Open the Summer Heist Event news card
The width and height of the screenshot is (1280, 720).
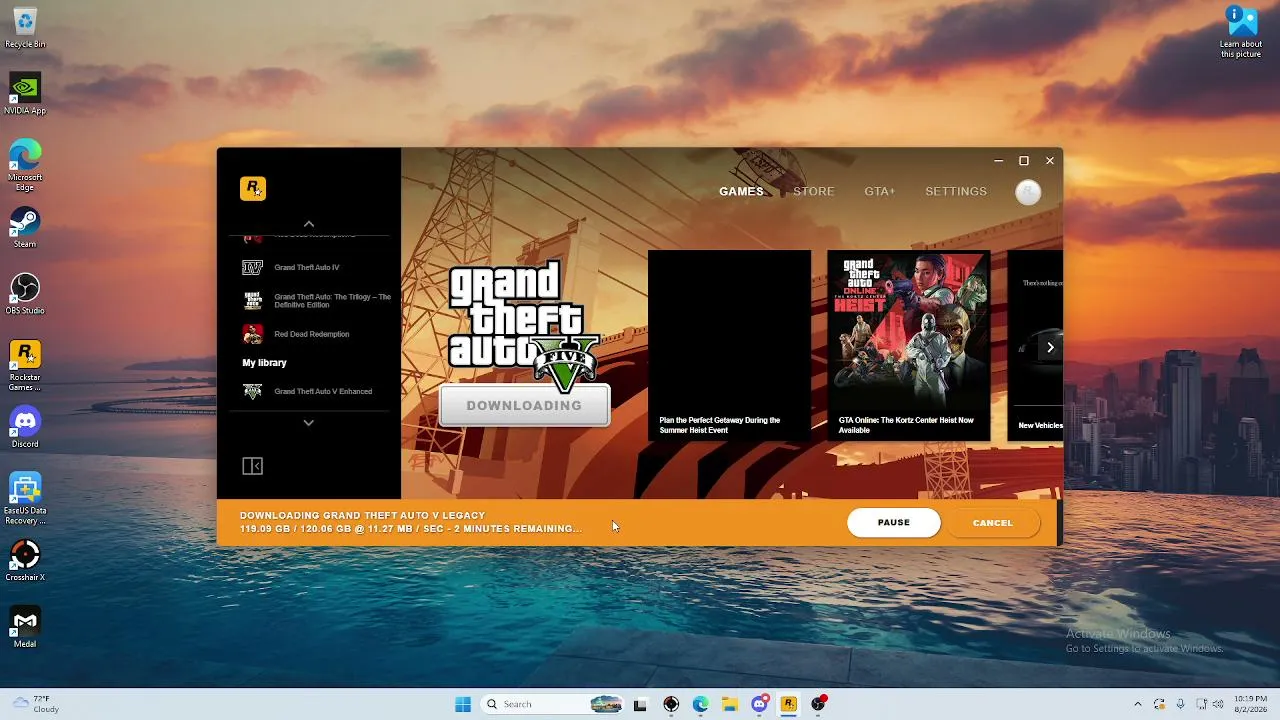point(729,345)
